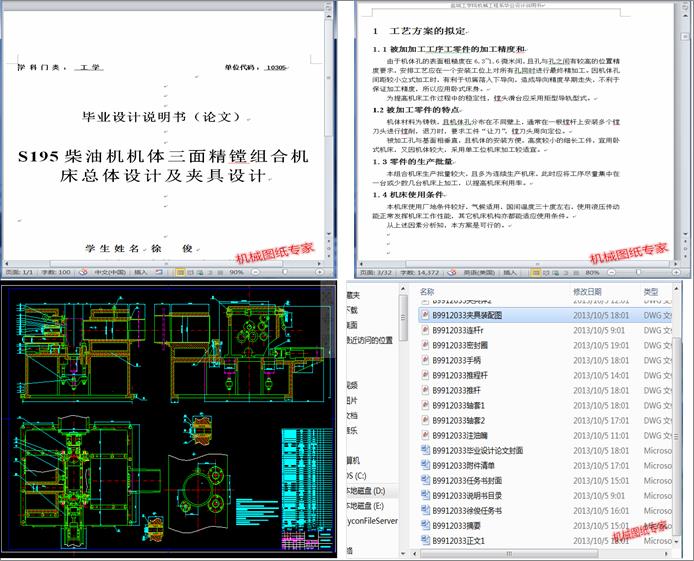The height and width of the screenshot is (561, 694).
Task: Adjust zoom slider handle in thesis body window
Action: pyautogui.click(x=638, y=272)
